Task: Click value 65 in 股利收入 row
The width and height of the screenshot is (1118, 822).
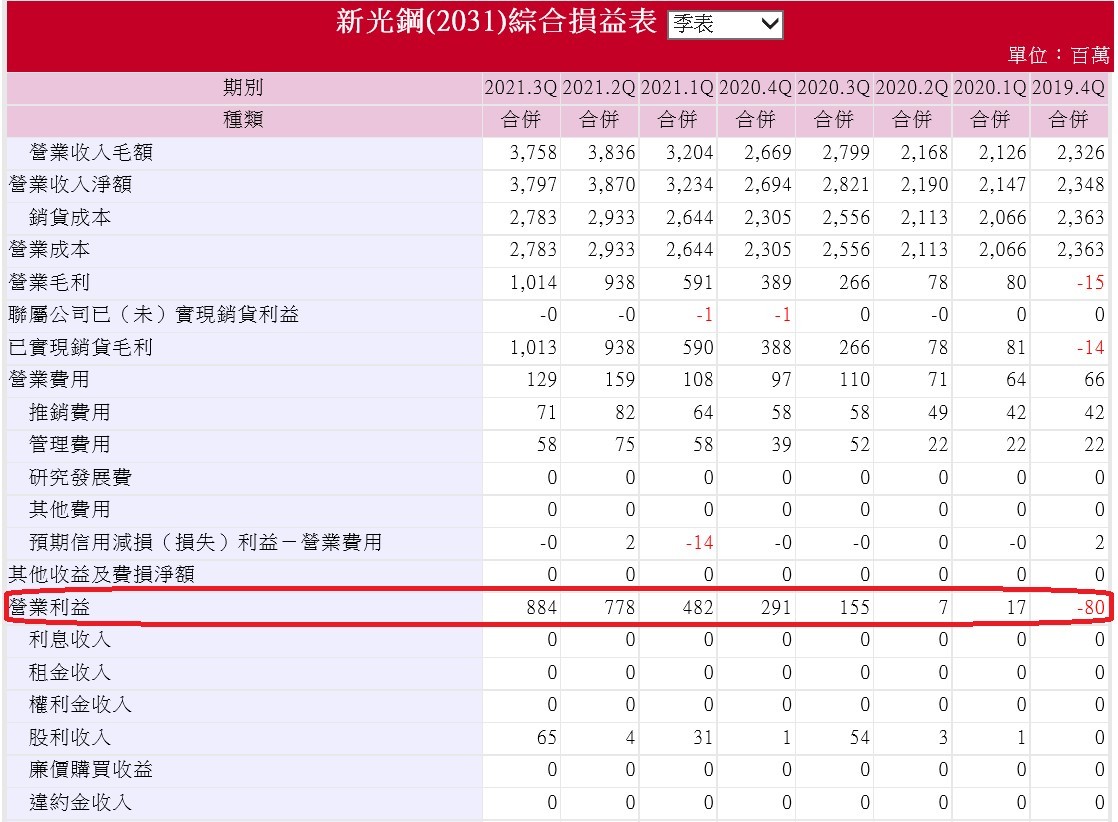Action: [546, 737]
